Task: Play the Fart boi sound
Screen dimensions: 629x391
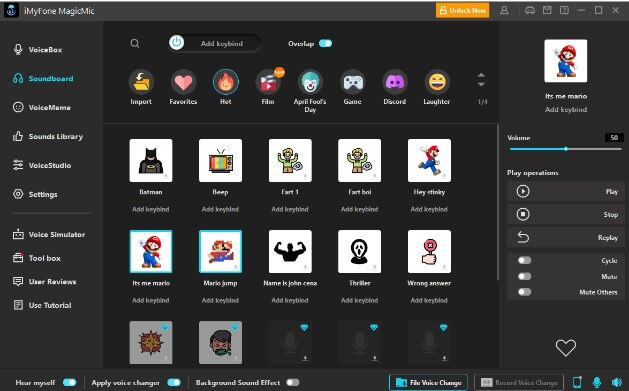Action: pyautogui.click(x=359, y=160)
